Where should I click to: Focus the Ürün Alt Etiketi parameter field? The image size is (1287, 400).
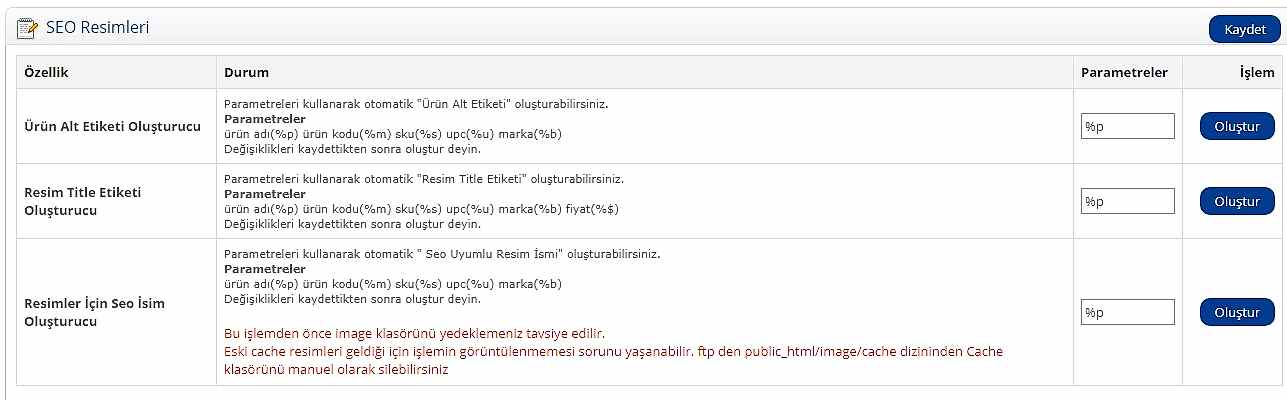1127,126
